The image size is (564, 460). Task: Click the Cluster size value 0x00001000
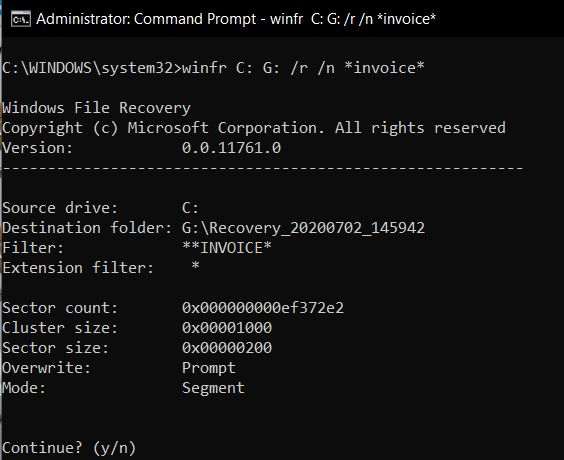[227, 328]
